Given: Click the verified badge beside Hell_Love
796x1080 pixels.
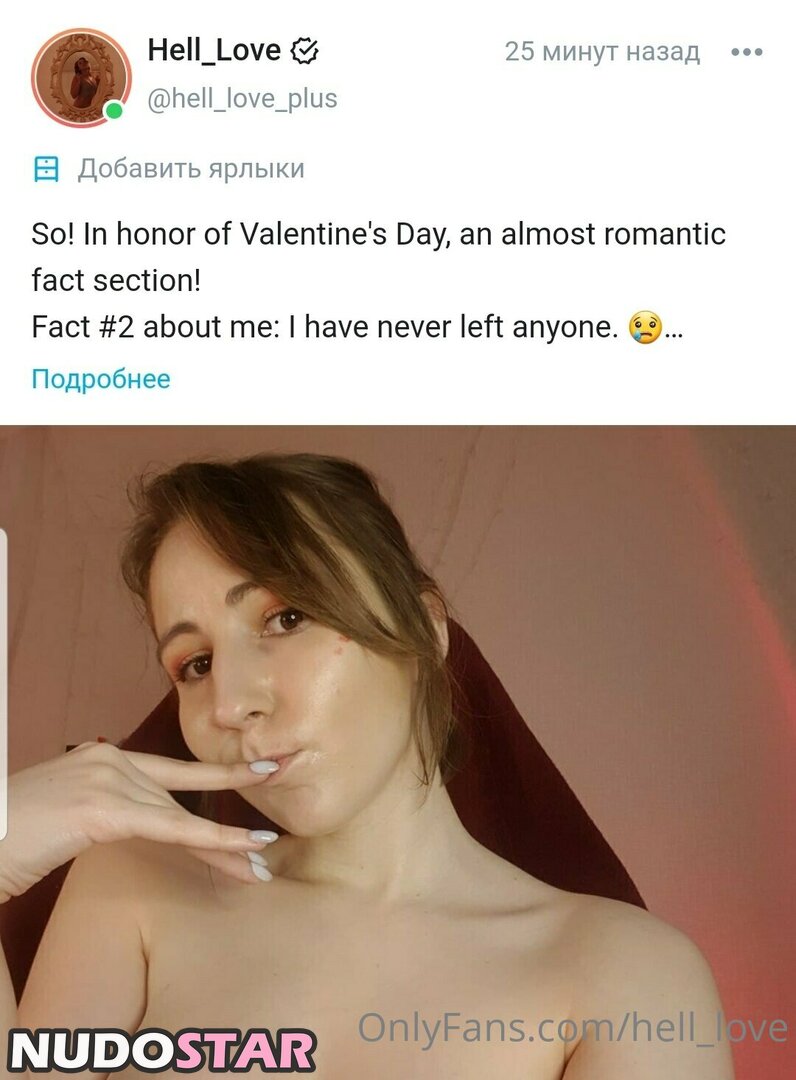Looking at the screenshot, I should click(304, 51).
